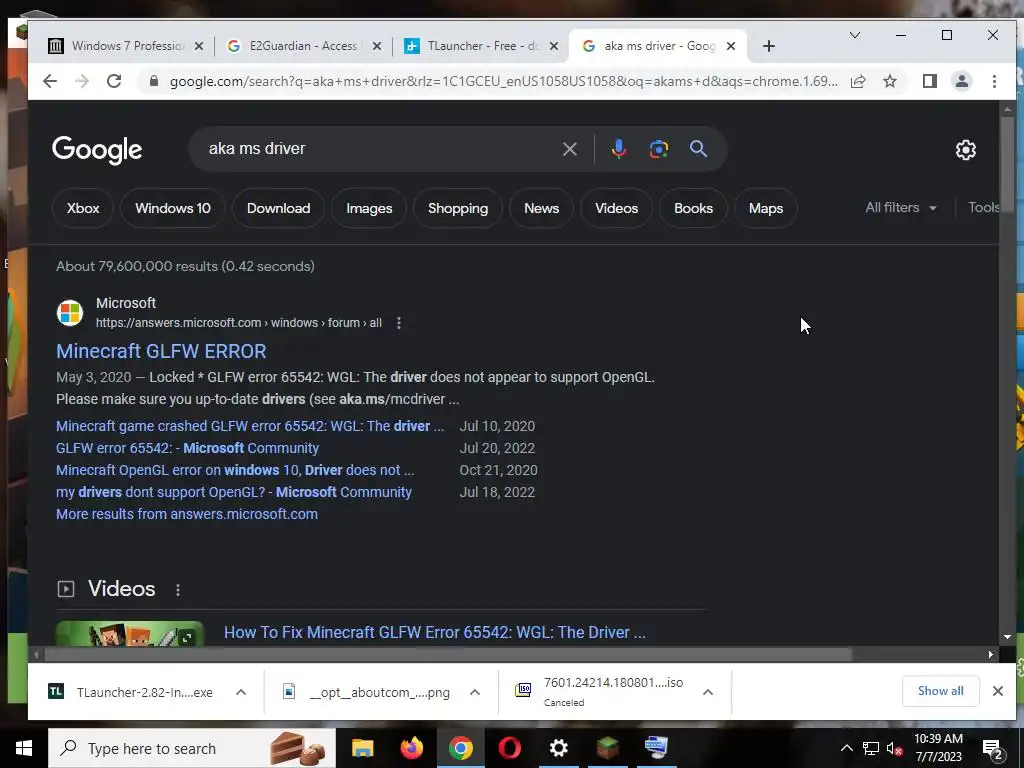Start voice search with the microphone
The width and height of the screenshot is (1024, 768).
[618, 149]
